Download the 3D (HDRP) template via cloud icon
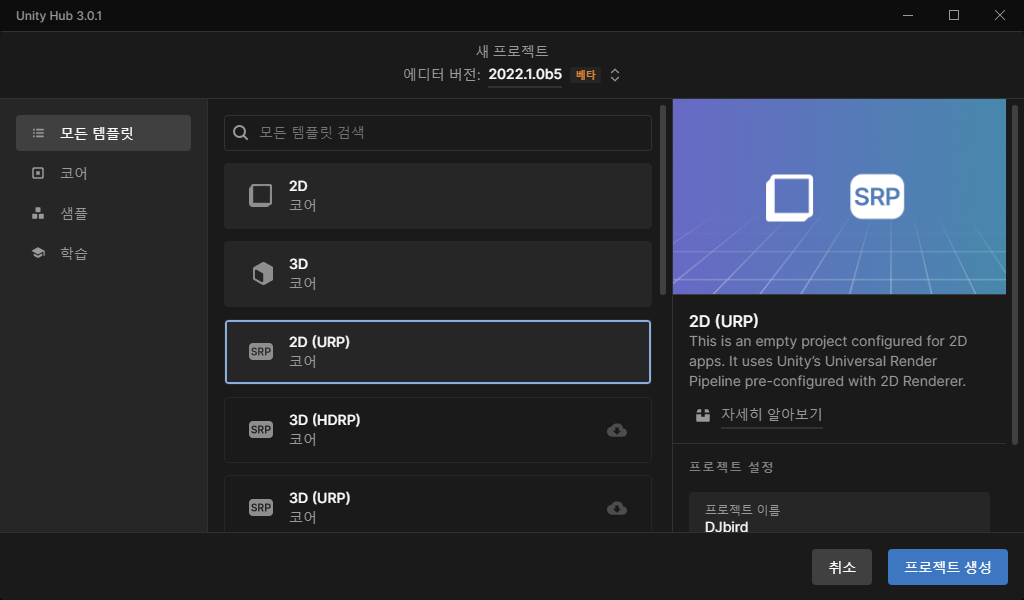 click(x=616, y=430)
